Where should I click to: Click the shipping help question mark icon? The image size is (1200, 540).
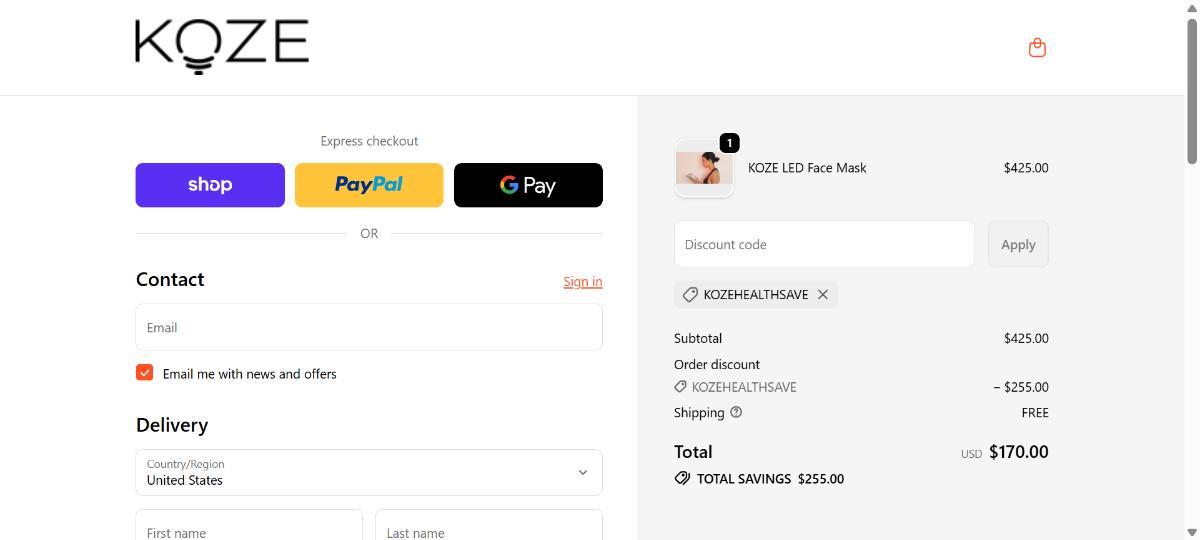[736, 412]
